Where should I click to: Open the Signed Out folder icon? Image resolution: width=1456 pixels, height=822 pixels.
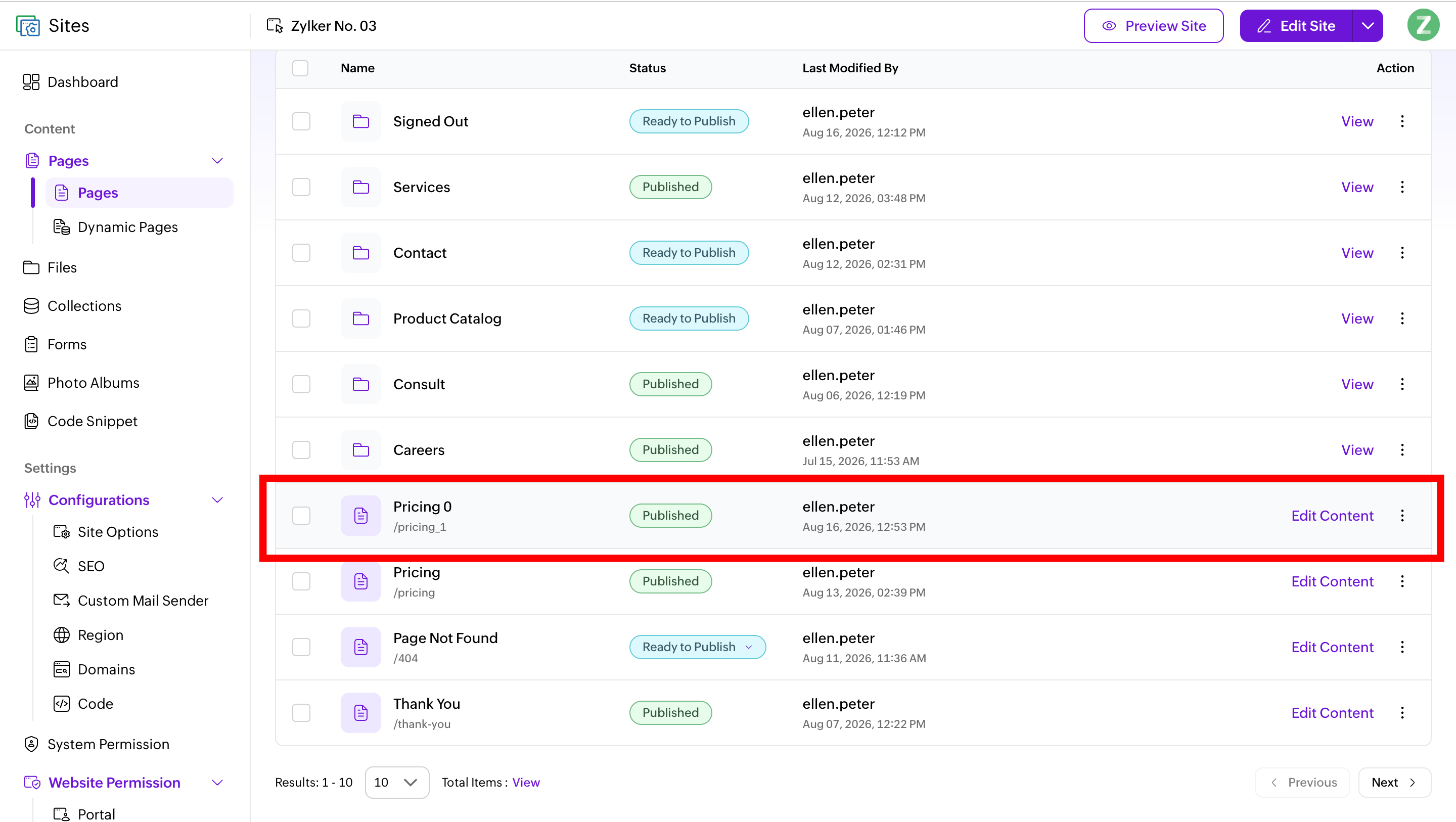click(x=360, y=121)
